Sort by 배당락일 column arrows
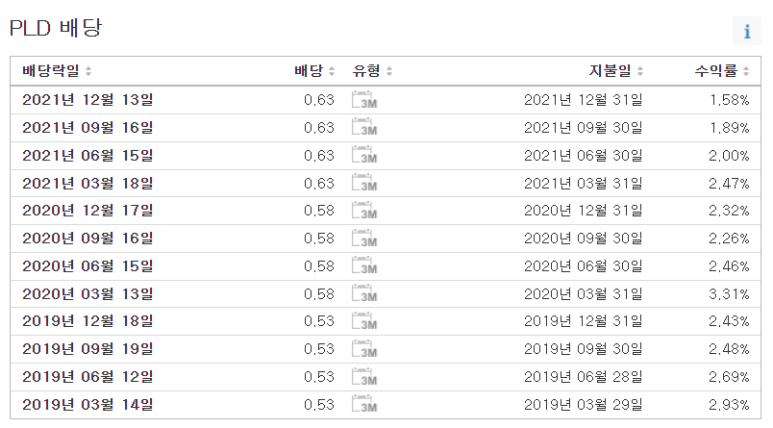Screen dimensions: 773x428 coord(88,71)
